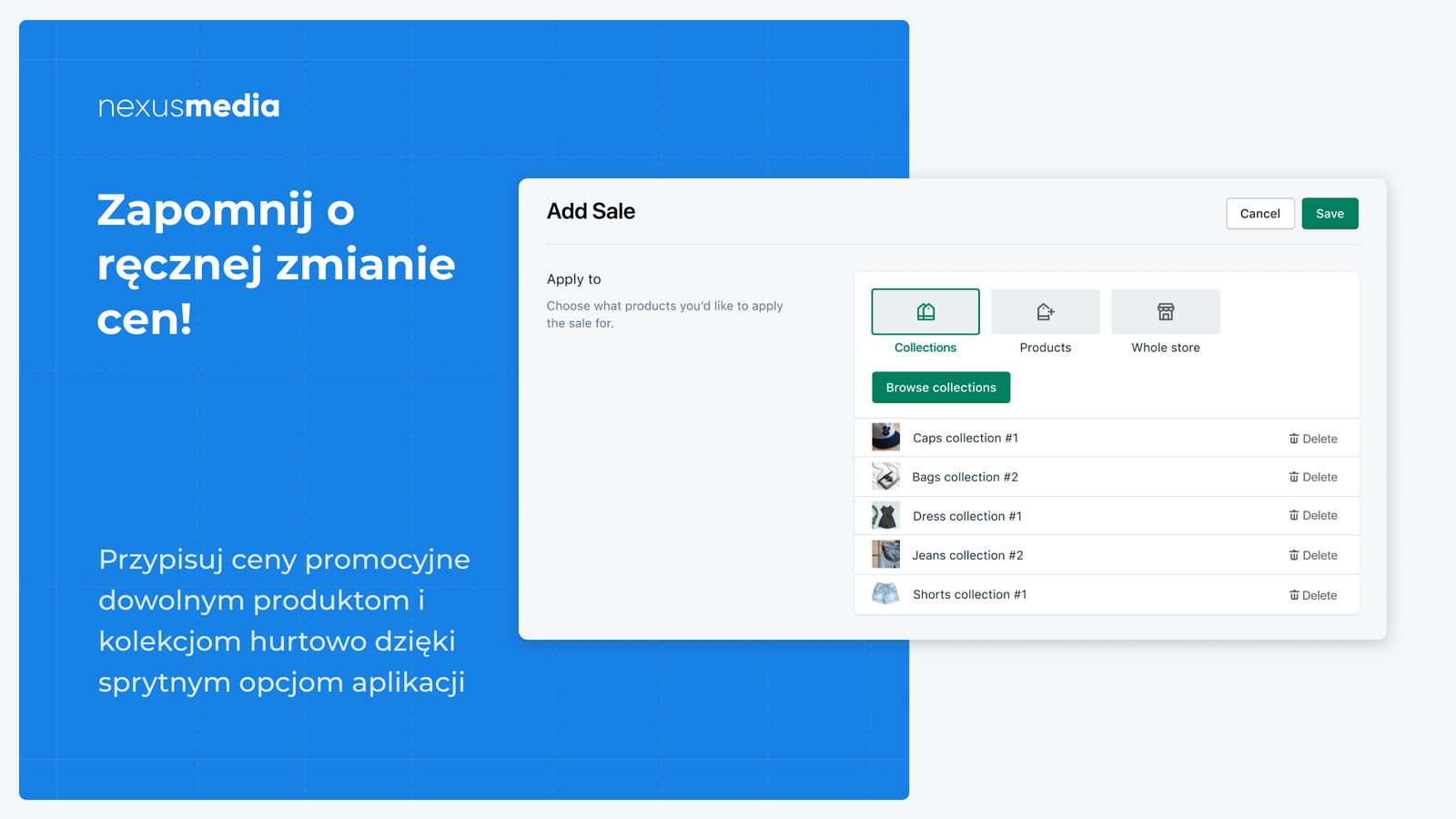
Task: Select the 'Dress collection #1' row text
Action: (967, 516)
